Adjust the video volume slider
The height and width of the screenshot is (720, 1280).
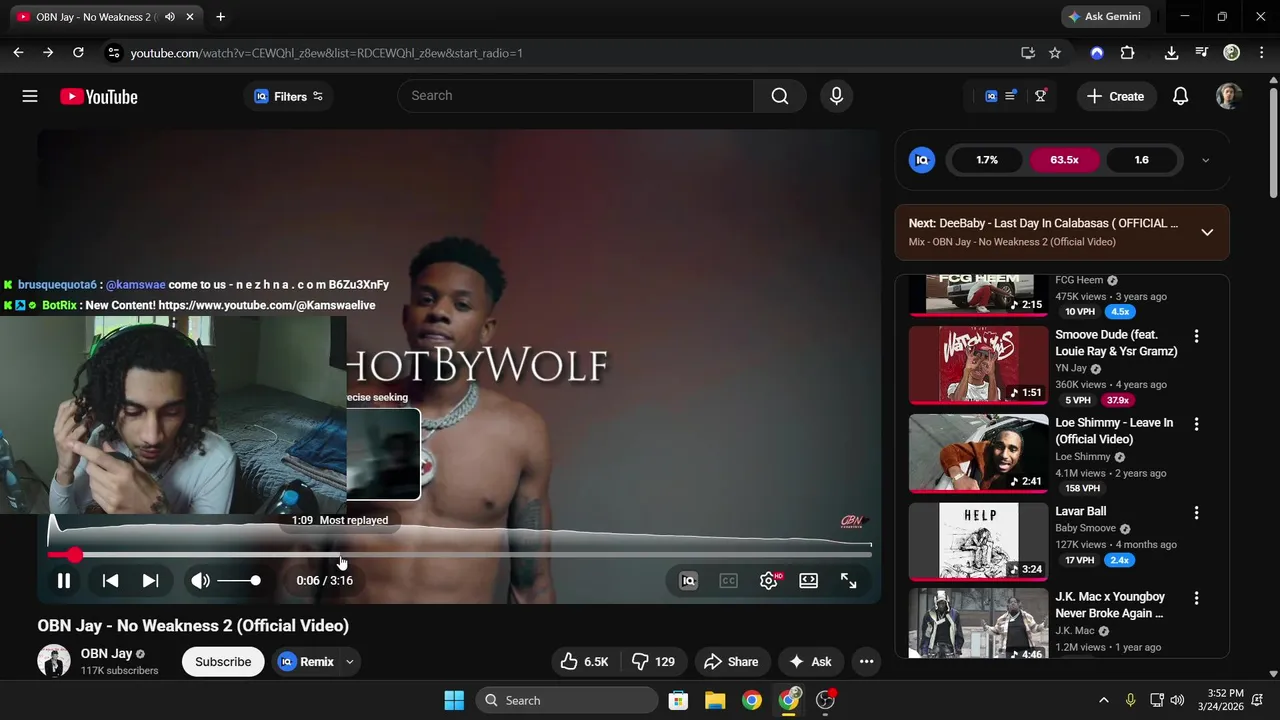pyautogui.click(x=239, y=581)
